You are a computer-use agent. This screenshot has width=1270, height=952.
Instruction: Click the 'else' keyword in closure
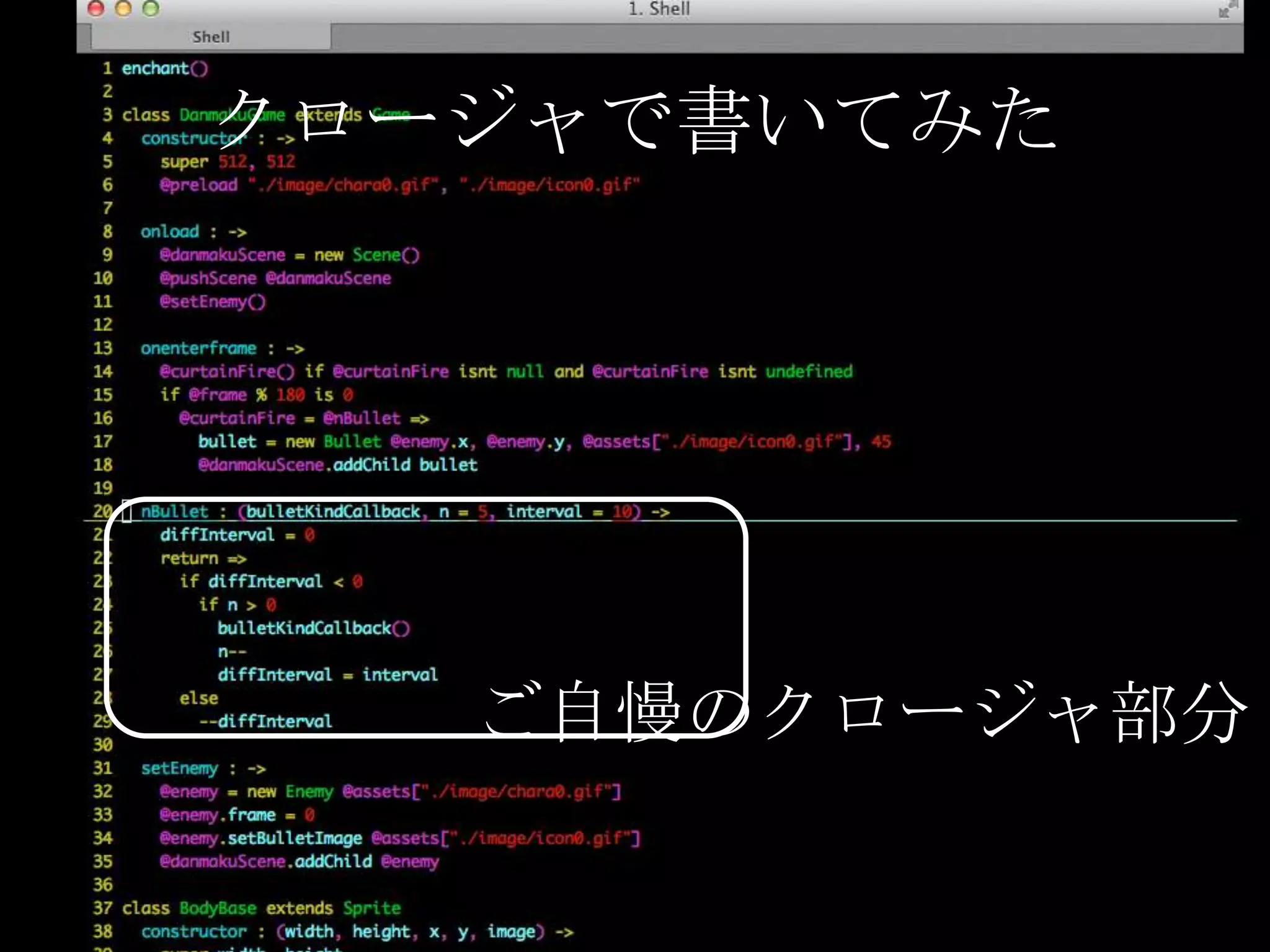[198, 699]
